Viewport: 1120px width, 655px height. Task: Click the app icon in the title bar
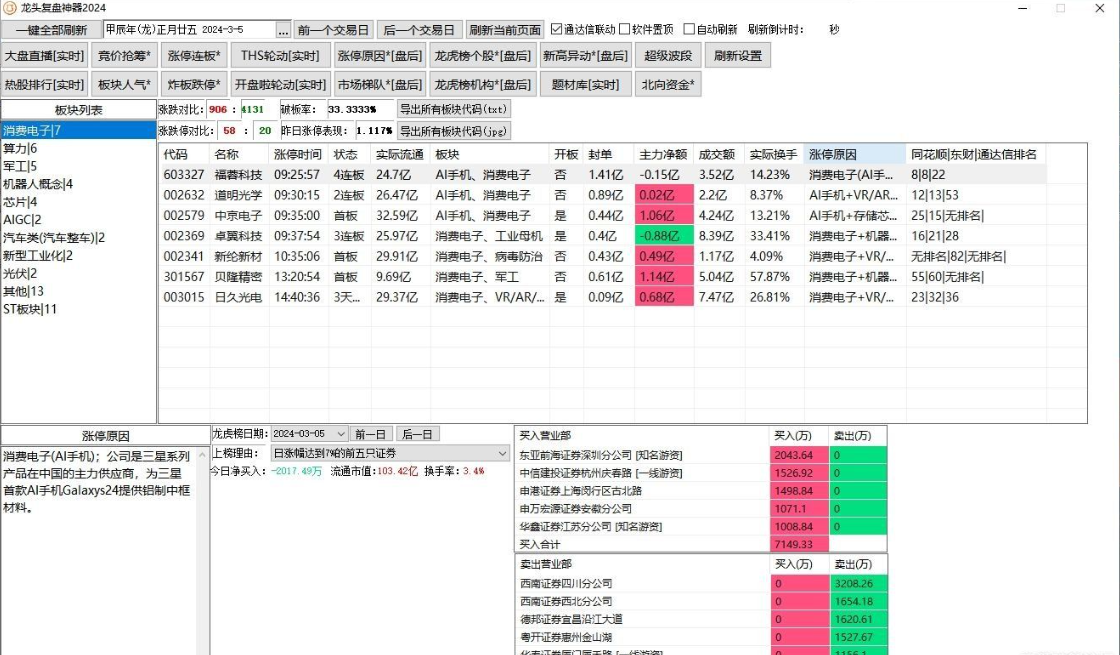10,8
